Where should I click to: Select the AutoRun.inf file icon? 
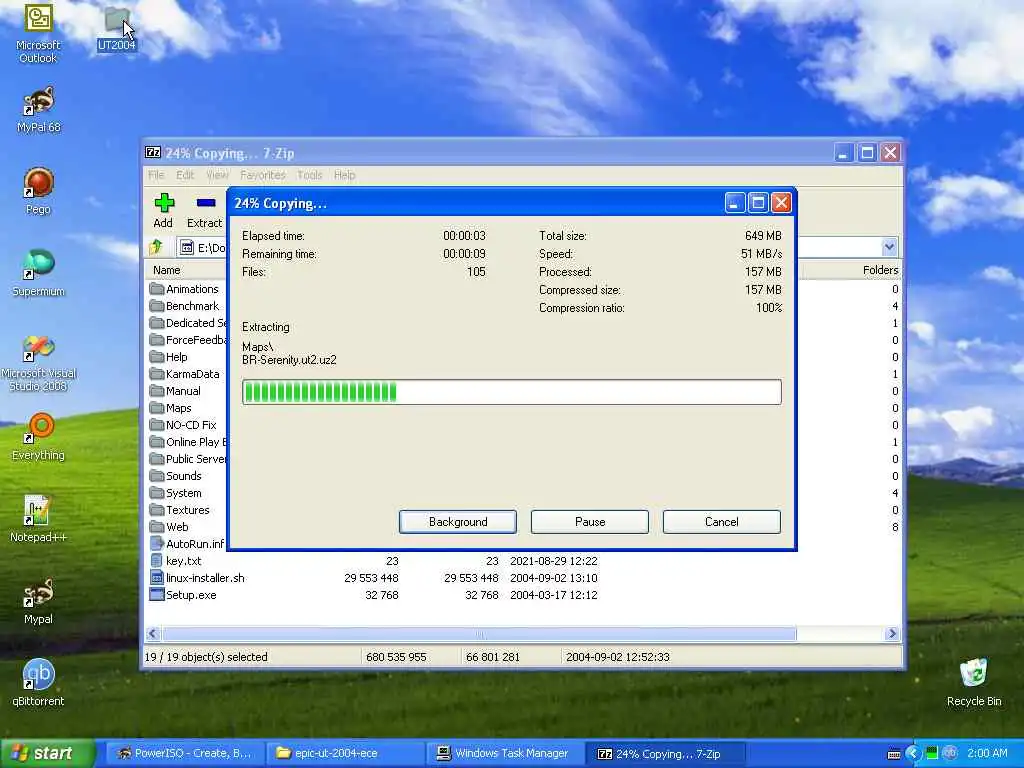(156, 543)
